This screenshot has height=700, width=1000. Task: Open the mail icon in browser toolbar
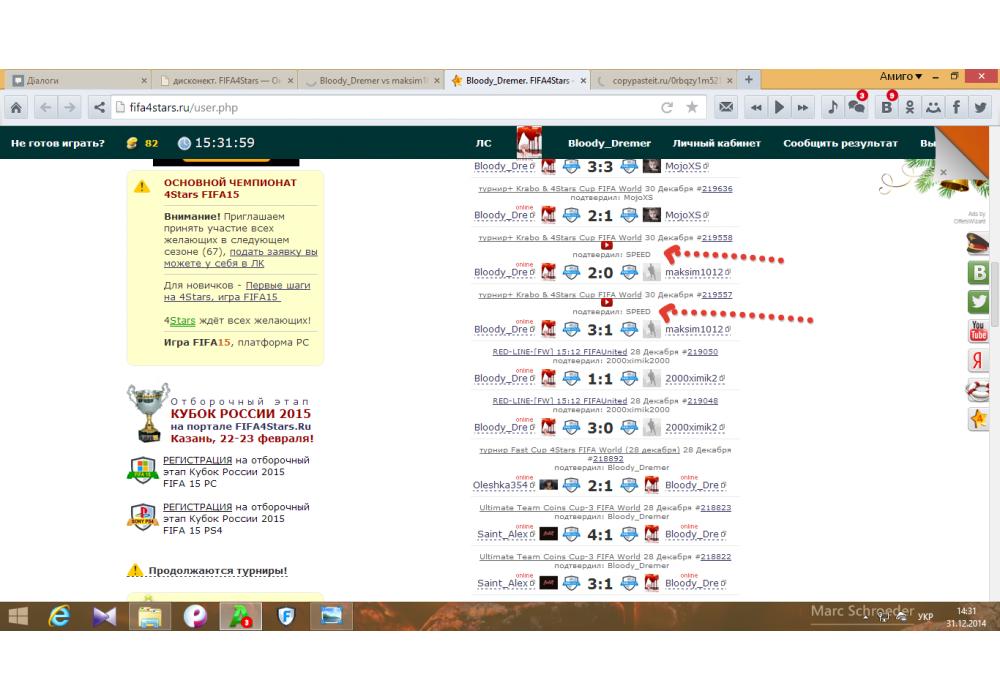(728, 107)
